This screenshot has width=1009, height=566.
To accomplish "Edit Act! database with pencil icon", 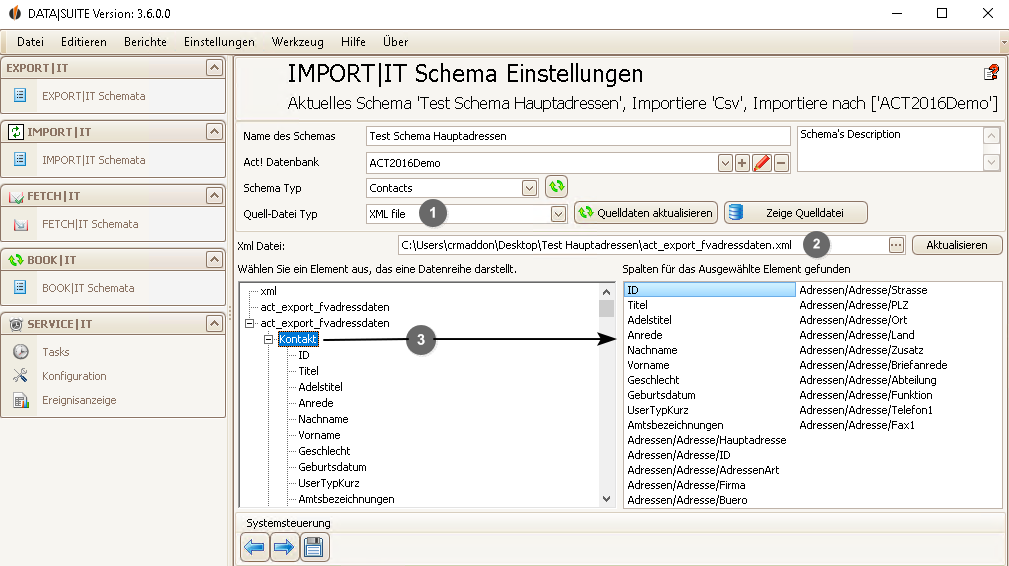I will [x=762, y=163].
